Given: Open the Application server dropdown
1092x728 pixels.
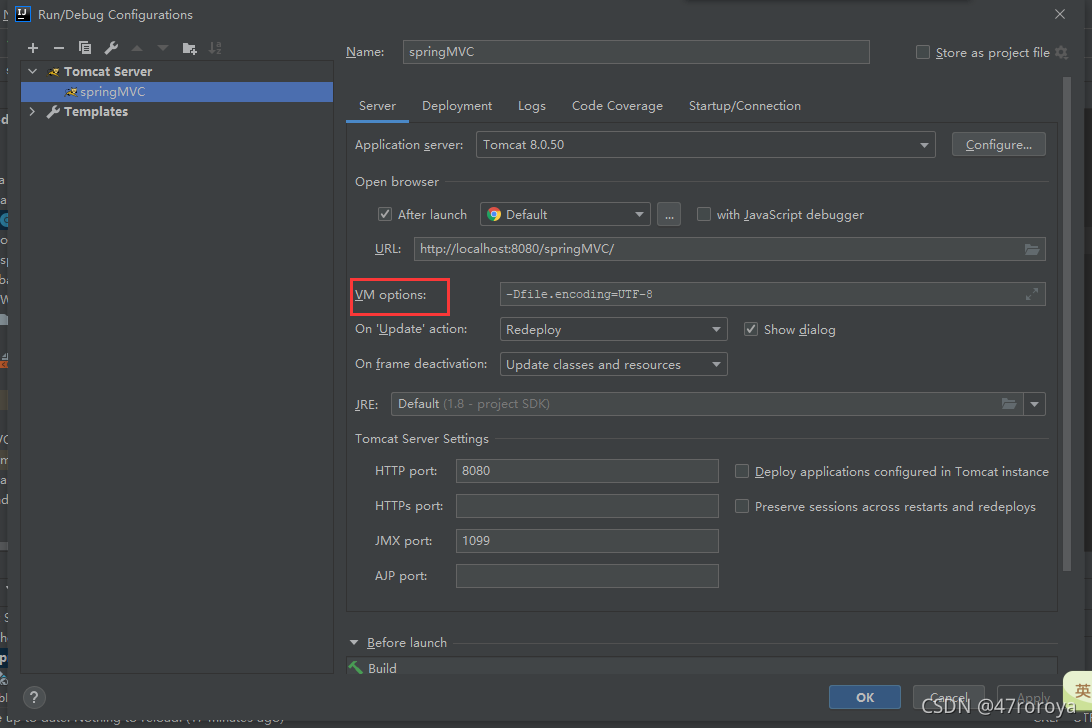Looking at the screenshot, I should (705, 145).
